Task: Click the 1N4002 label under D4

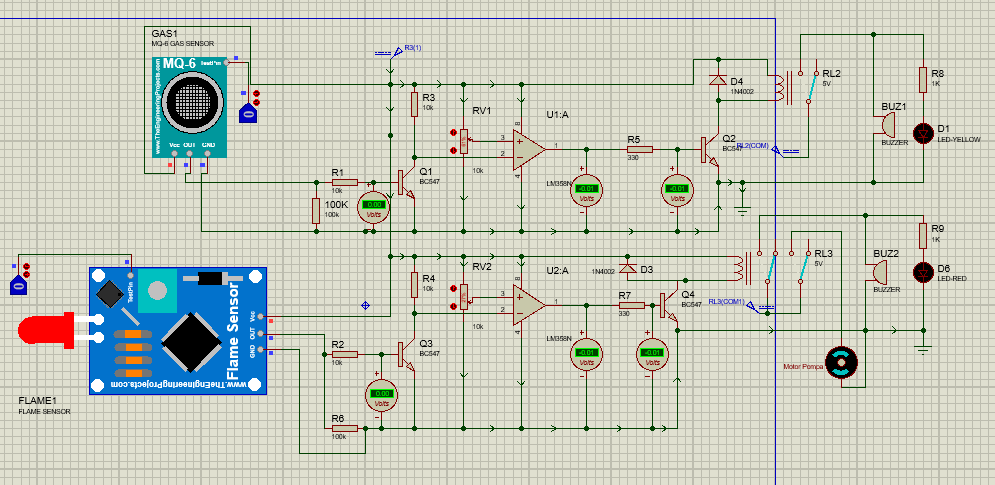Action: point(741,91)
